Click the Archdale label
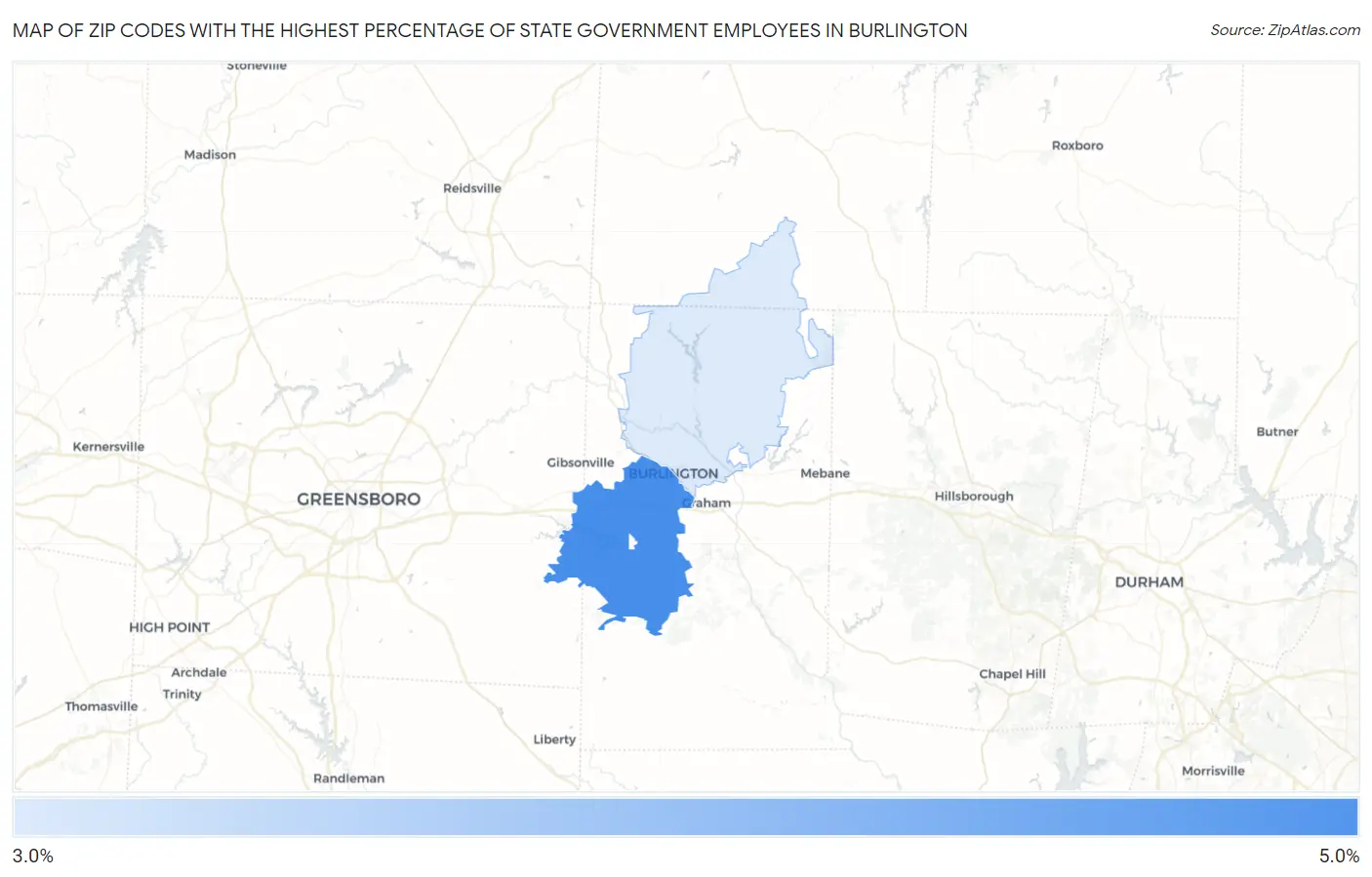Viewport: 1372px width, 877px height. tap(199, 672)
